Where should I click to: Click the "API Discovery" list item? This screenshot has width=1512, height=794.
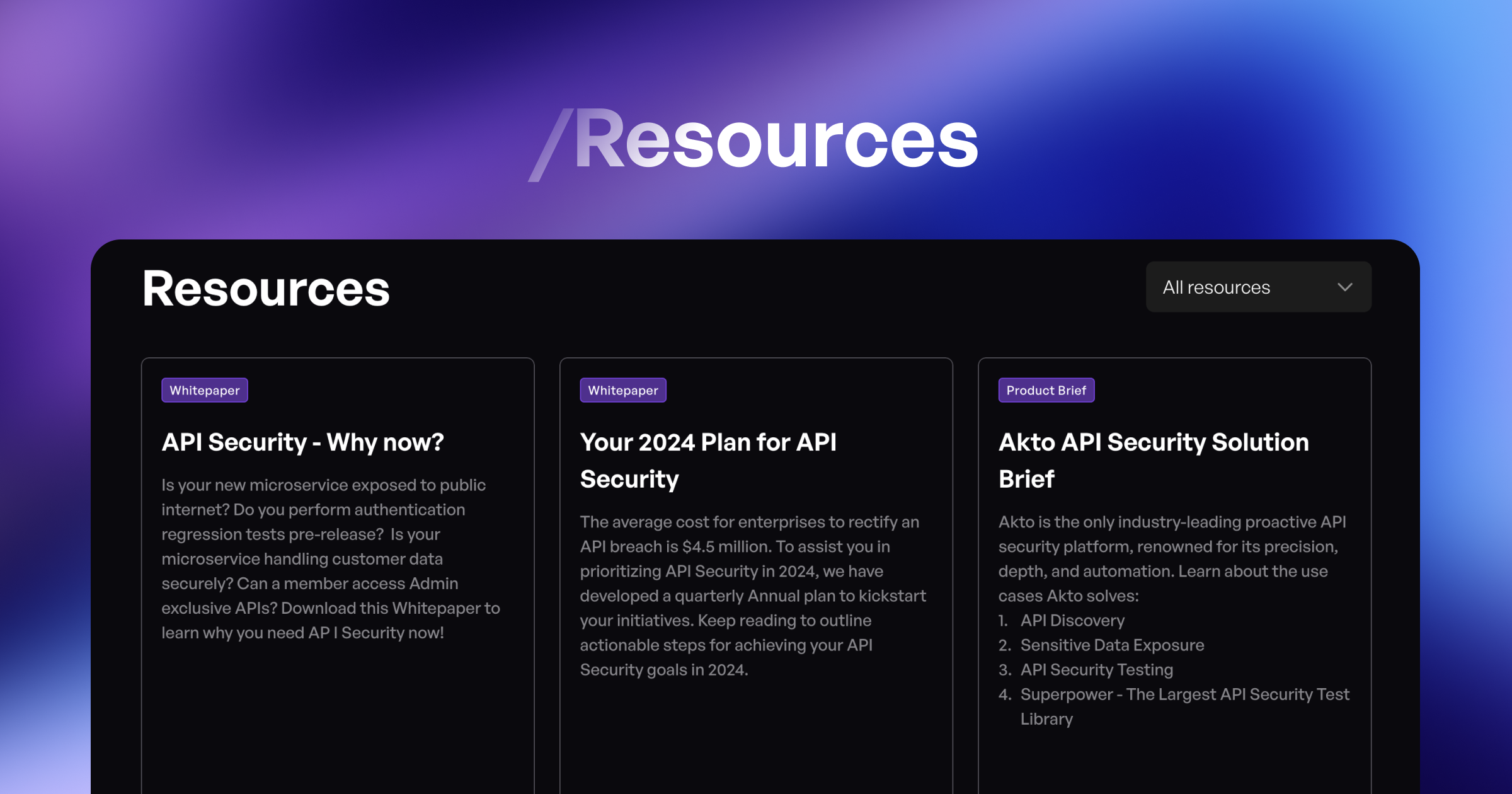pyautogui.click(x=1072, y=621)
